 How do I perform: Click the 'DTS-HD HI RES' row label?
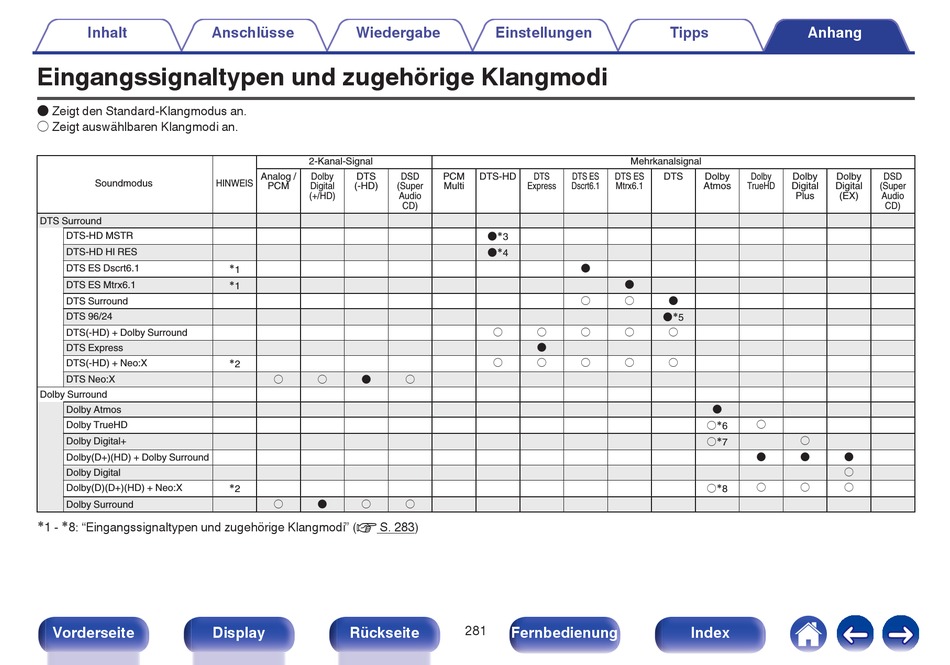tap(101, 252)
